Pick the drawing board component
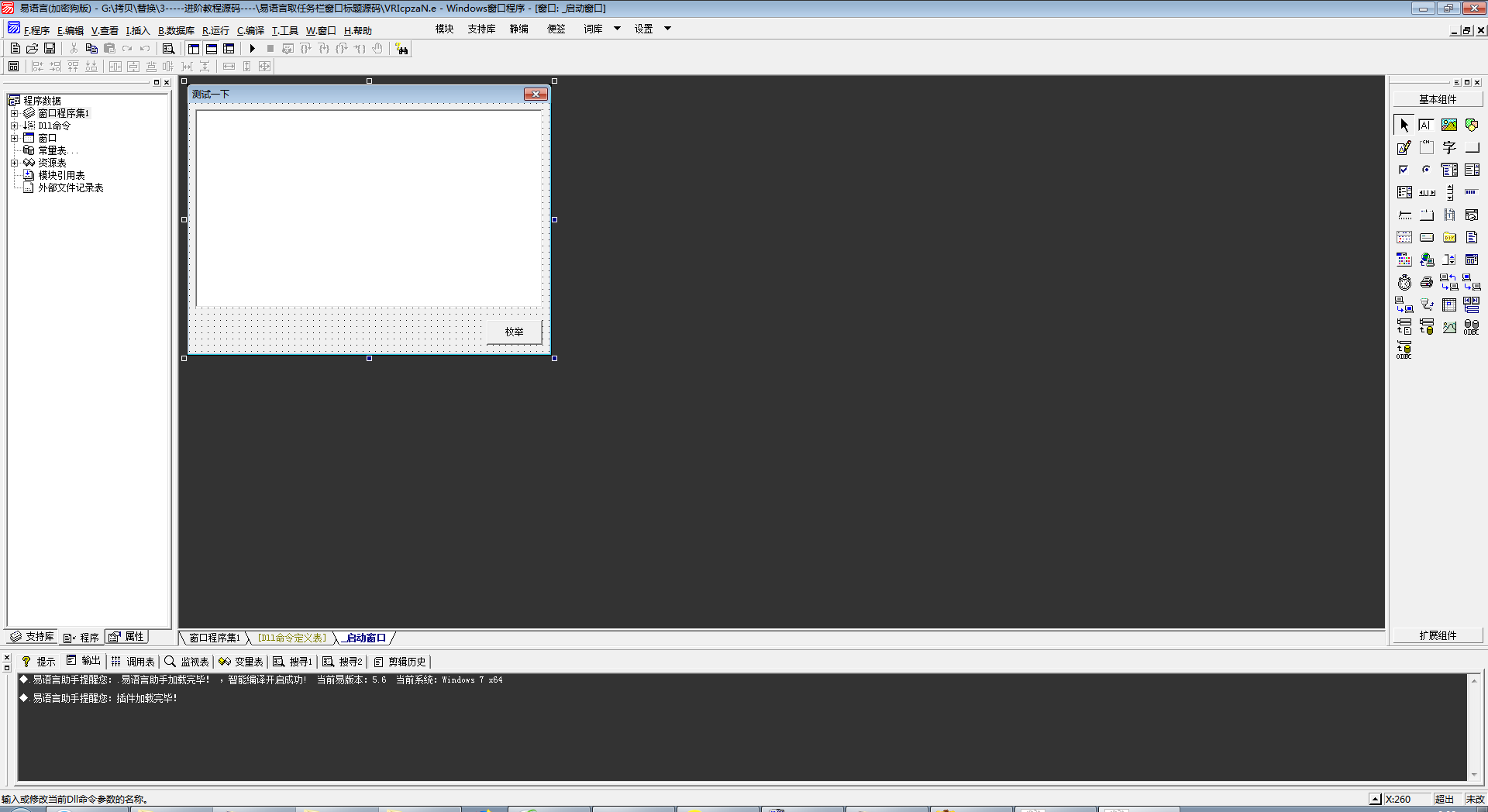The width and height of the screenshot is (1488, 812). coord(1404,147)
